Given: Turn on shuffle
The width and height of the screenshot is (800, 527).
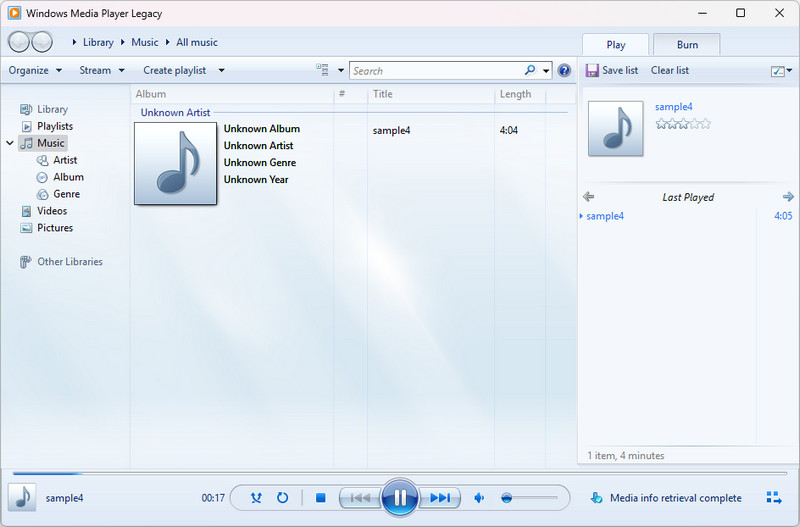Looking at the screenshot, I should click(x=256, y=497).
